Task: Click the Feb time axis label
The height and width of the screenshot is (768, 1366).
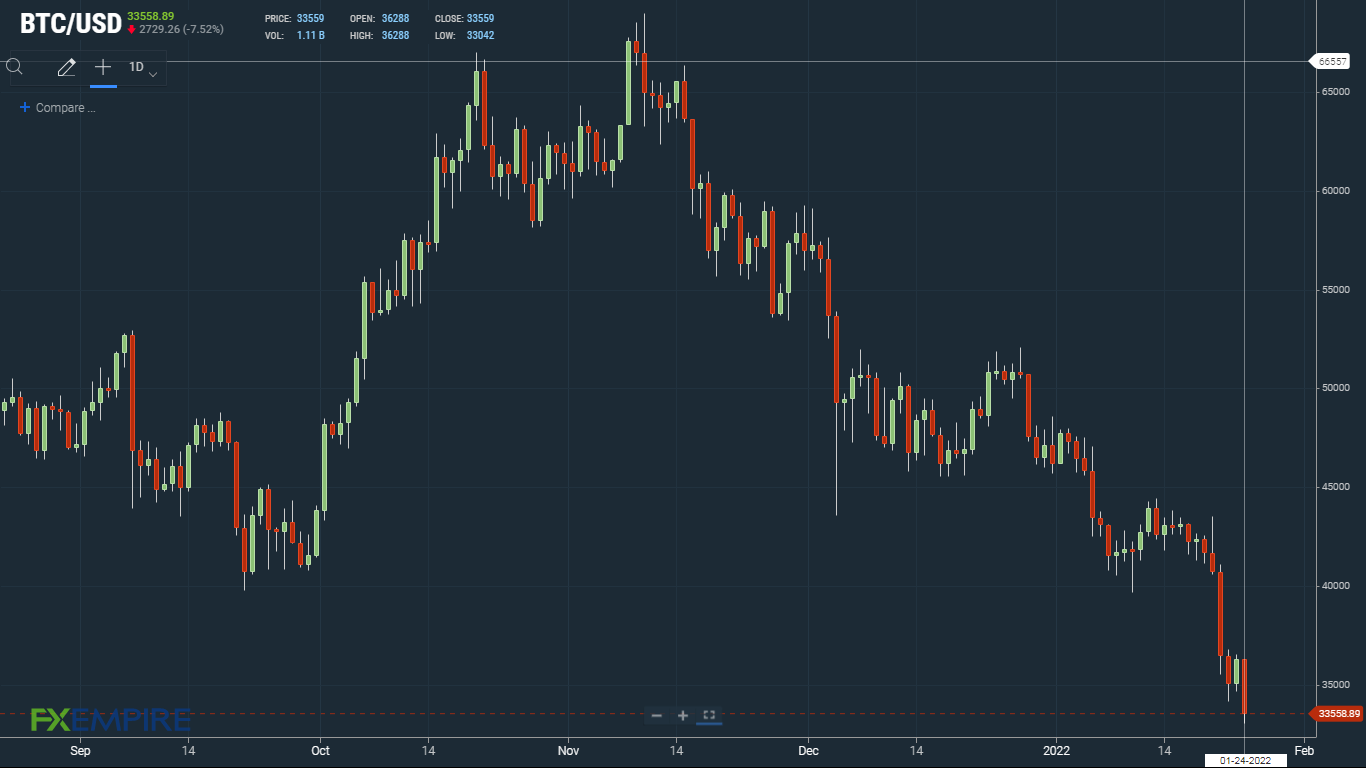Action: click(x=1304, y=750)
